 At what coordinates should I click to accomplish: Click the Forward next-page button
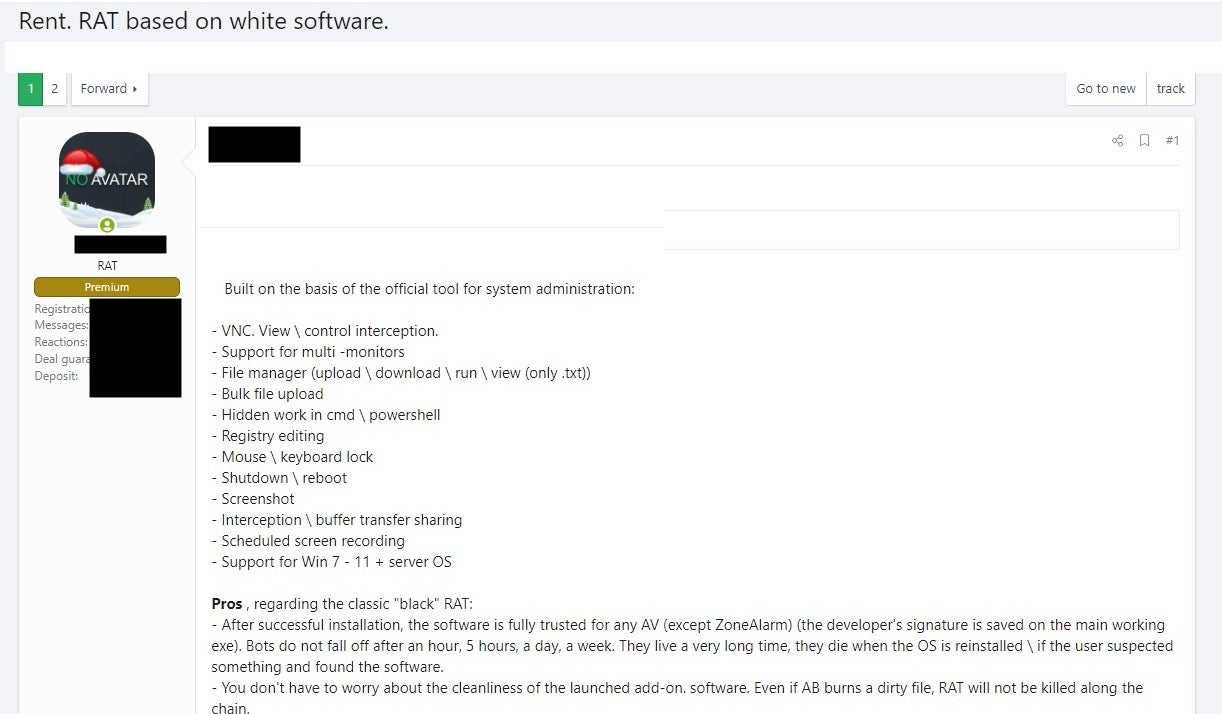coord(109,89)
